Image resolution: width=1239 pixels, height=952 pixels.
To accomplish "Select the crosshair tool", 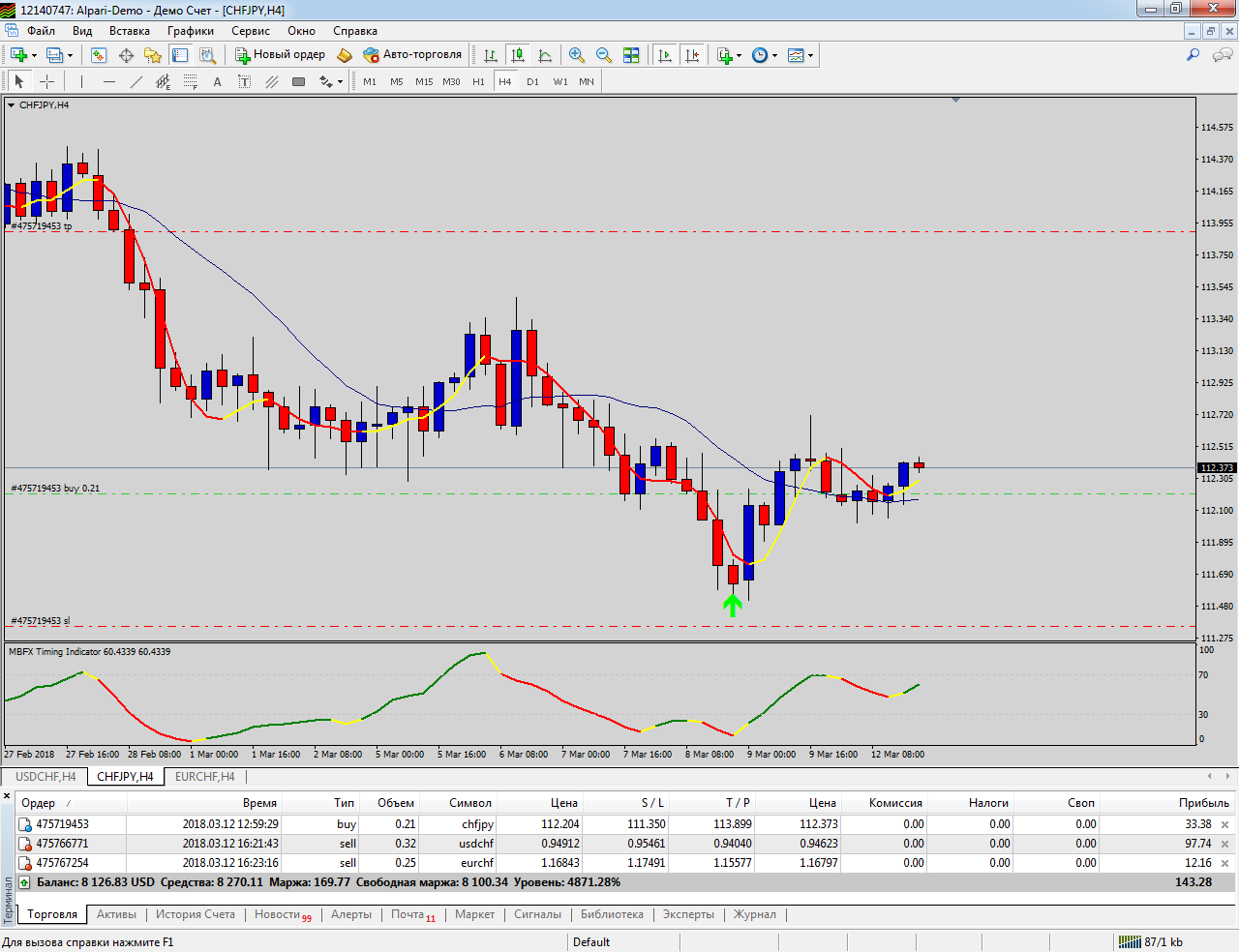I will point(46,82).
